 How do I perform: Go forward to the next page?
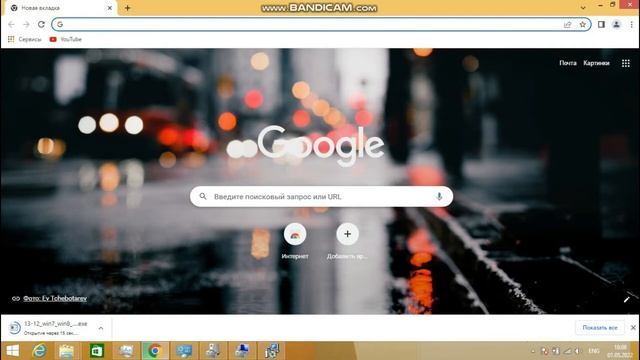click(x=26, y=24)
